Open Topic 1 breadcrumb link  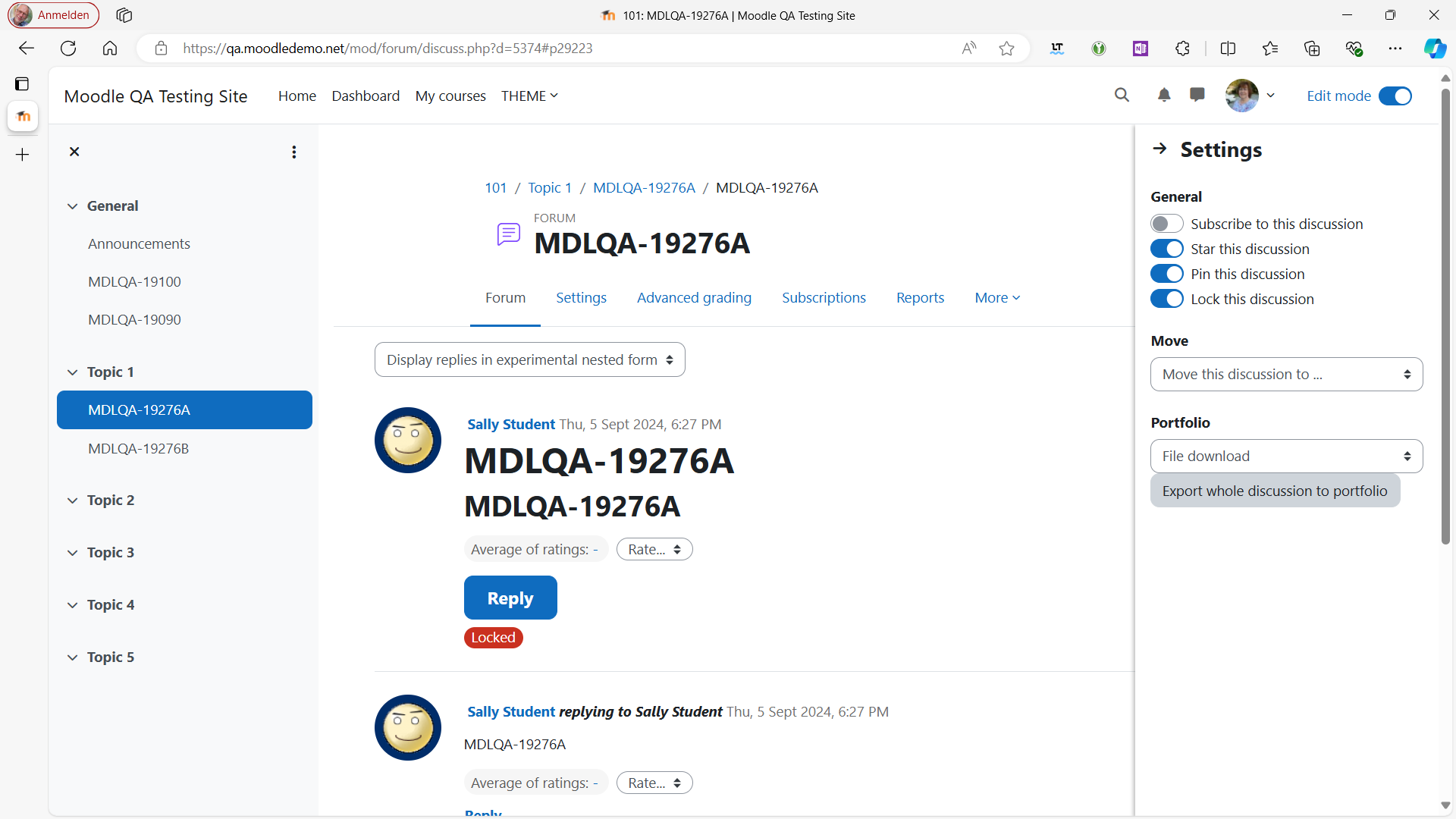click(550, 188)
